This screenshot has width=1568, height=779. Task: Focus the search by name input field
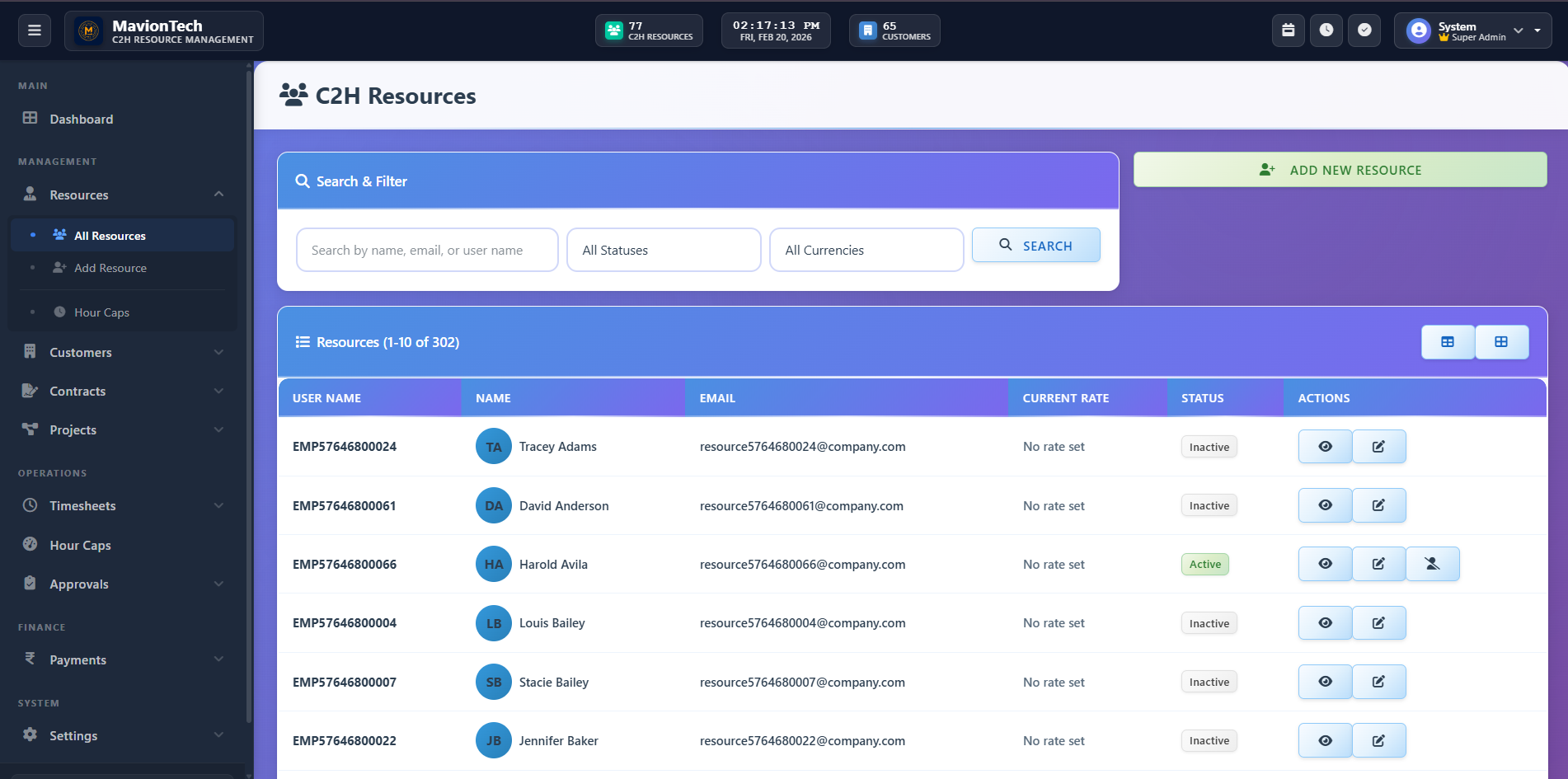tap(427, 250)
